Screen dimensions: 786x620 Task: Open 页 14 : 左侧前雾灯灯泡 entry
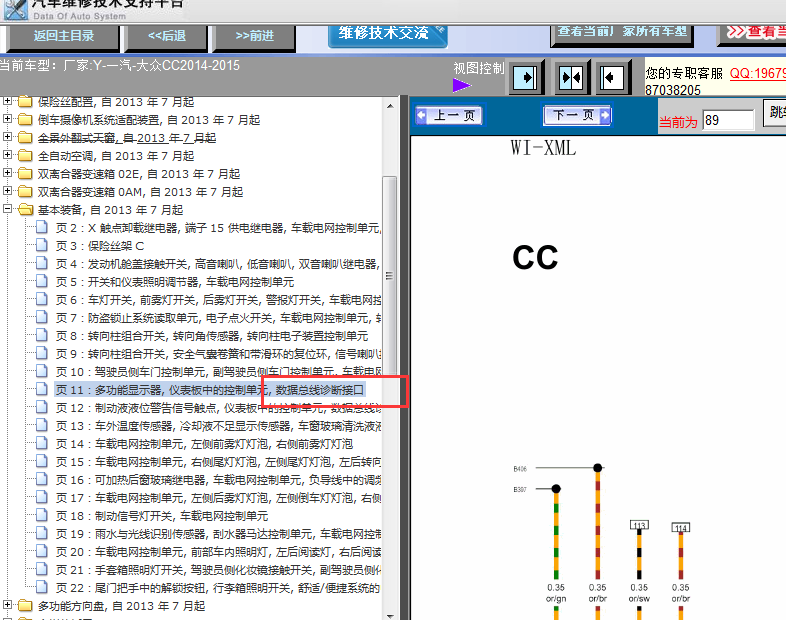[x=204, y=444]
